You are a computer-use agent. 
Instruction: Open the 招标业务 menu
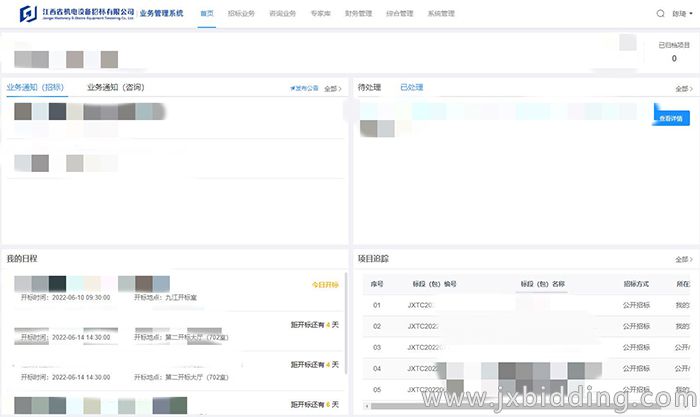pos(241,14)
